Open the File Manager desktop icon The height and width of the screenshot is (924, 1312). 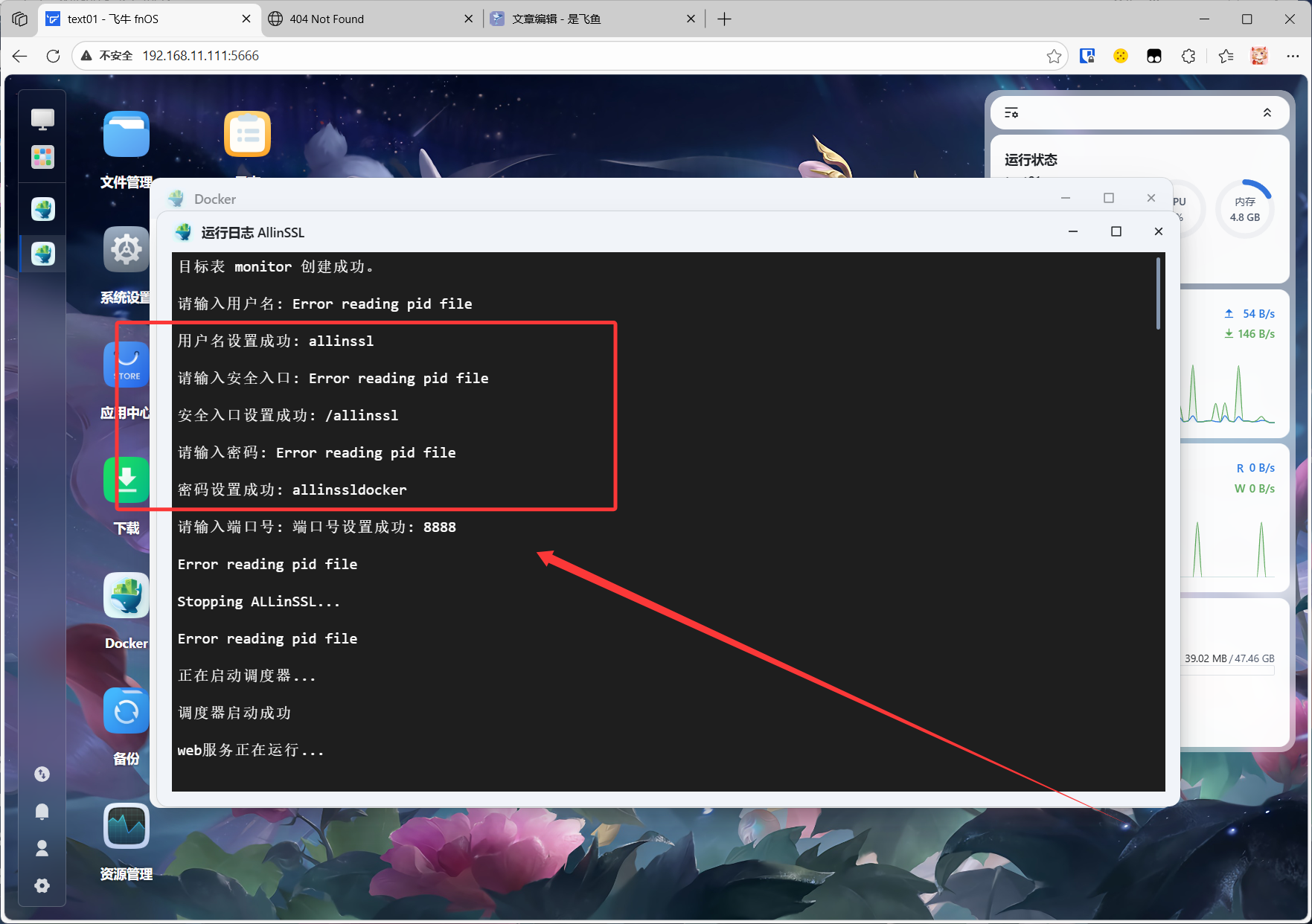[126, 135]
